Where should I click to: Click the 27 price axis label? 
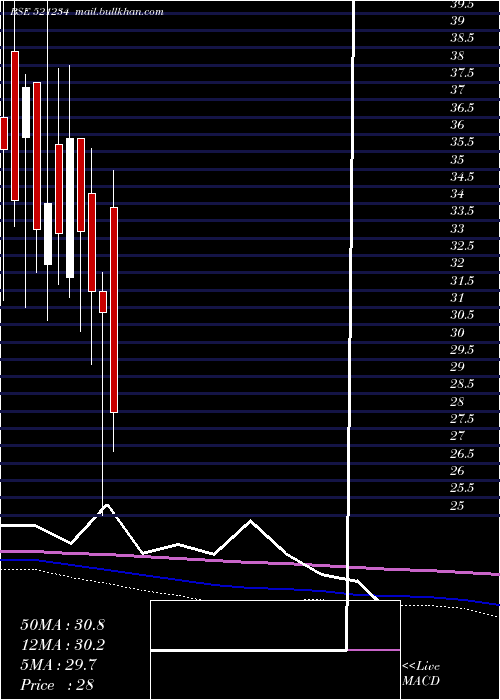coord(458,435)
